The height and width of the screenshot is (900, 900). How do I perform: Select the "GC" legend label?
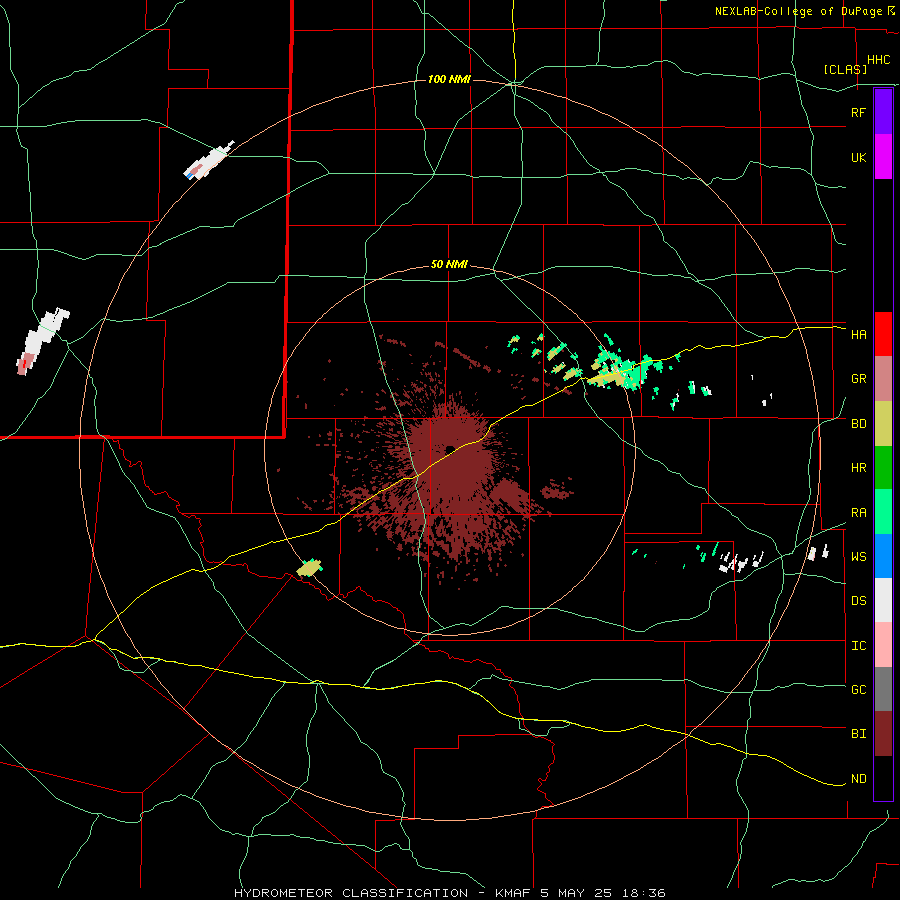coord(858,690)
